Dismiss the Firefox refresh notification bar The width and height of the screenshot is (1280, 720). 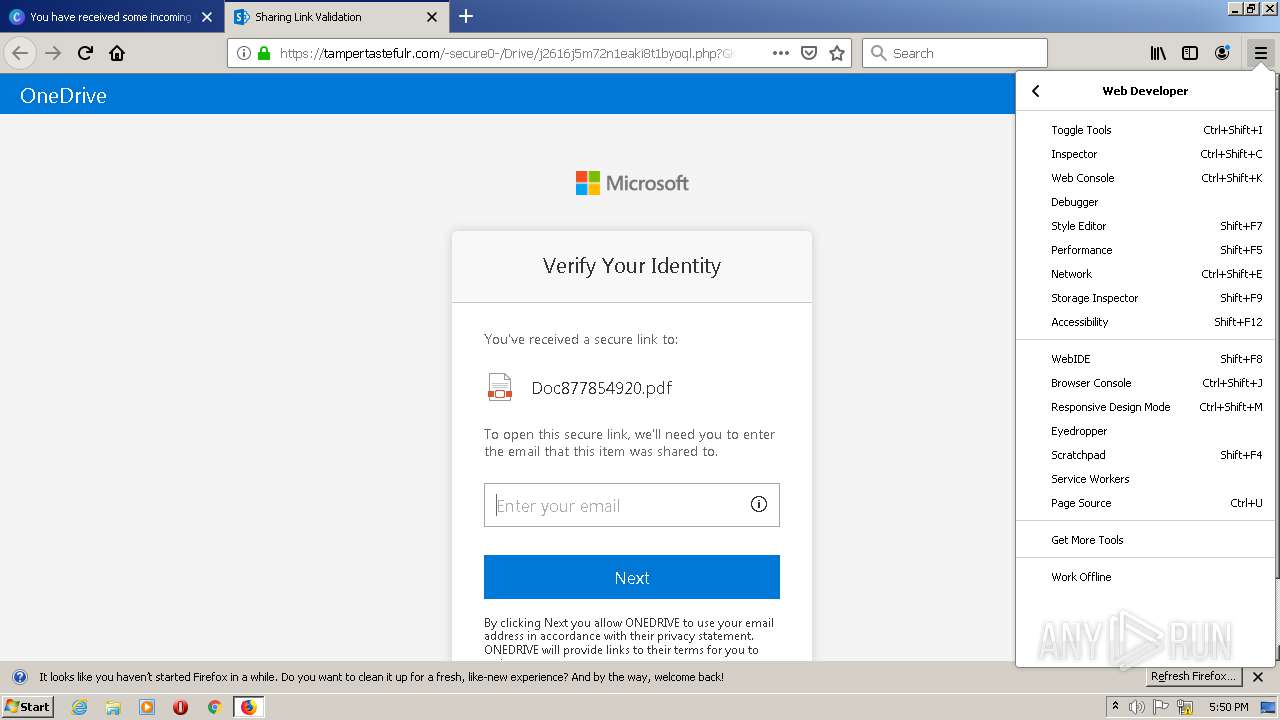click(x=1258, y=677)
